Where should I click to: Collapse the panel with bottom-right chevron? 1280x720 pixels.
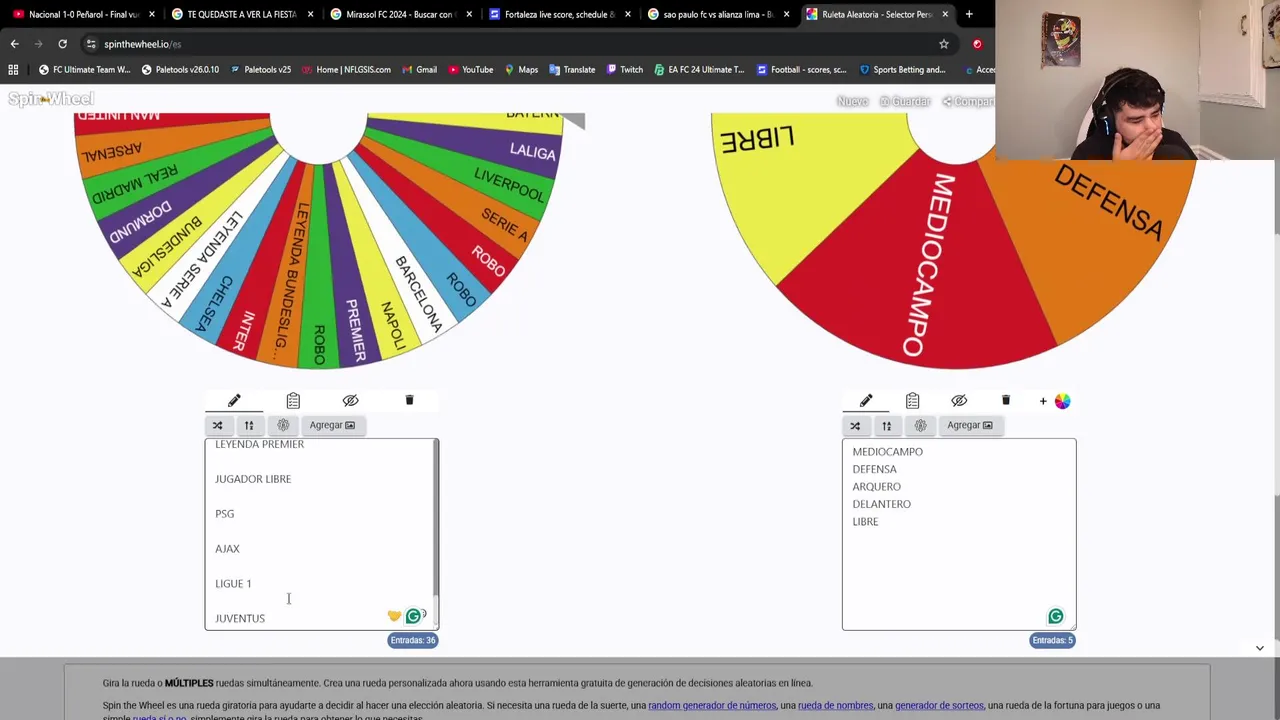click(x=1259, y=648)
